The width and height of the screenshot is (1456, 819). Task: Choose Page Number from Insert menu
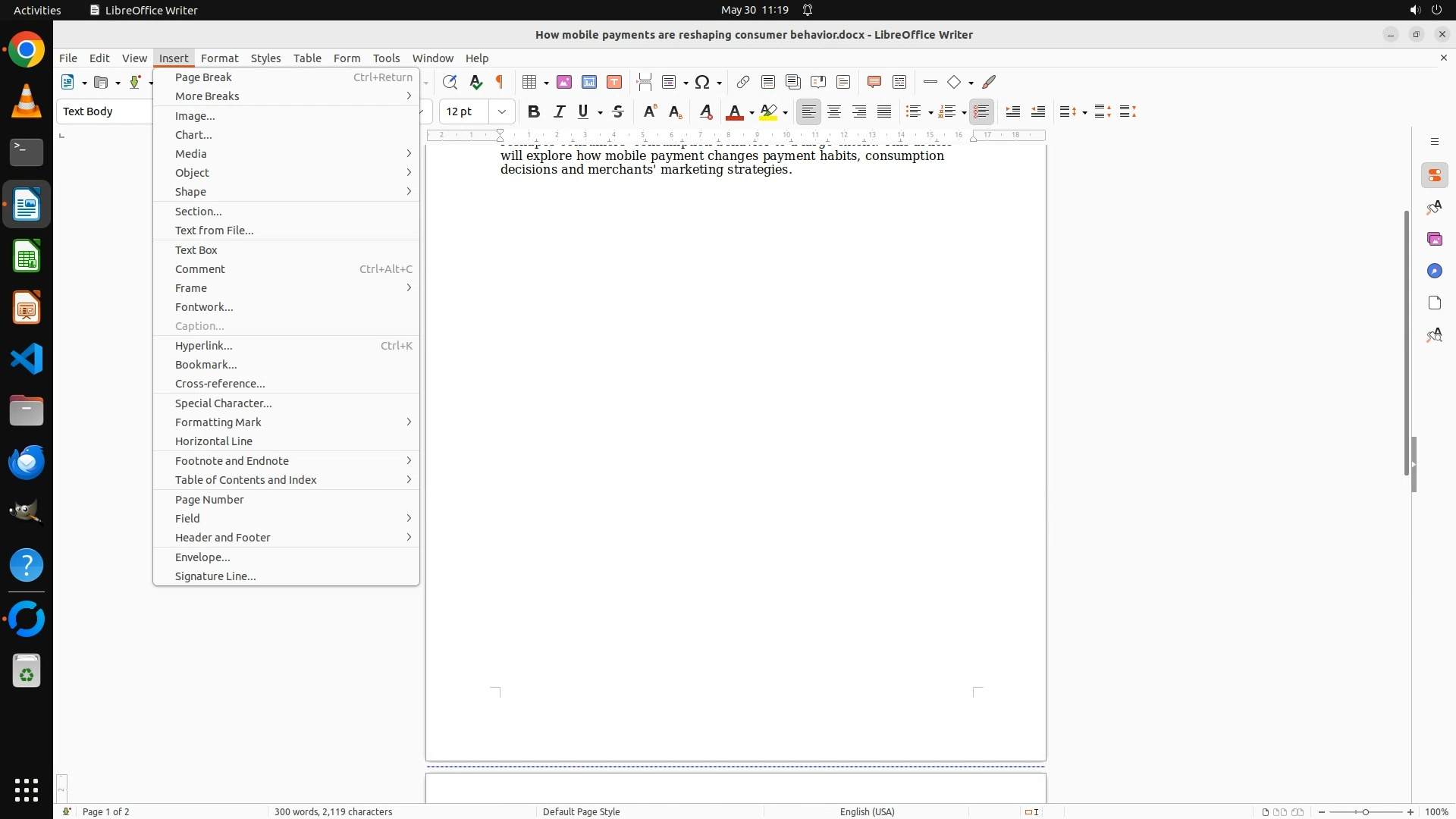[209, 500]
